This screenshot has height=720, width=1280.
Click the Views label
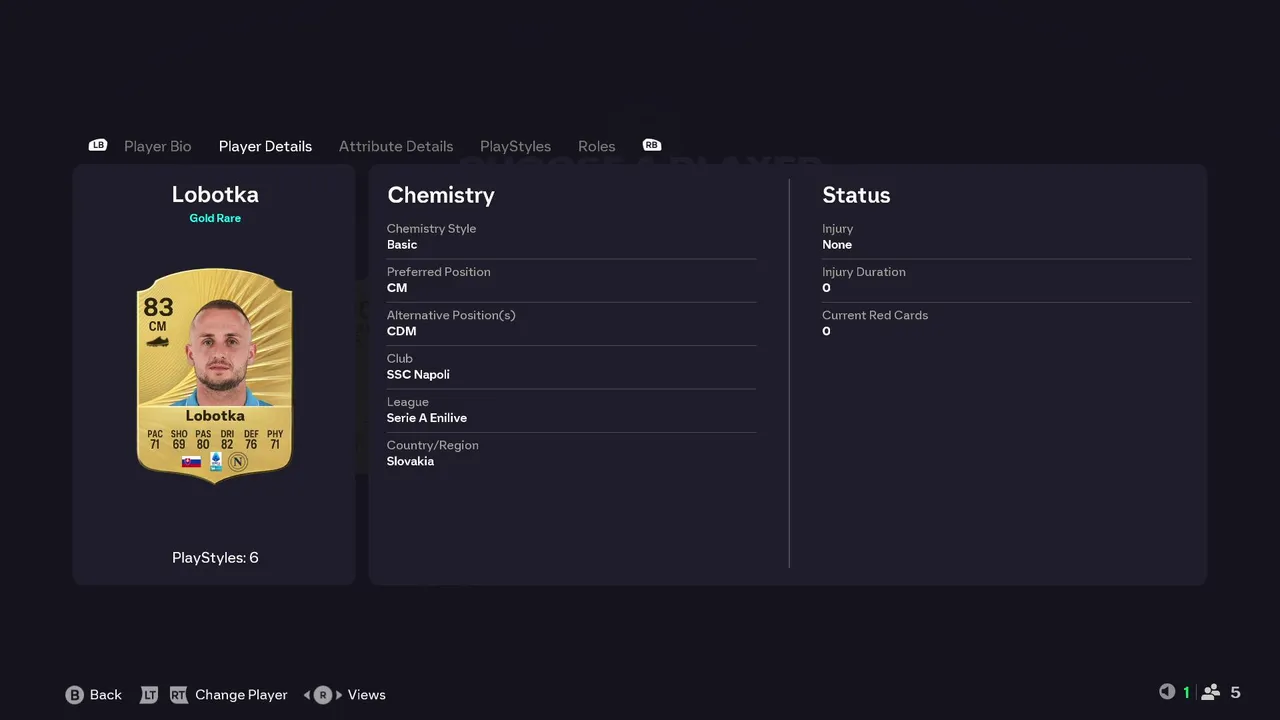(x=367, y=695)
